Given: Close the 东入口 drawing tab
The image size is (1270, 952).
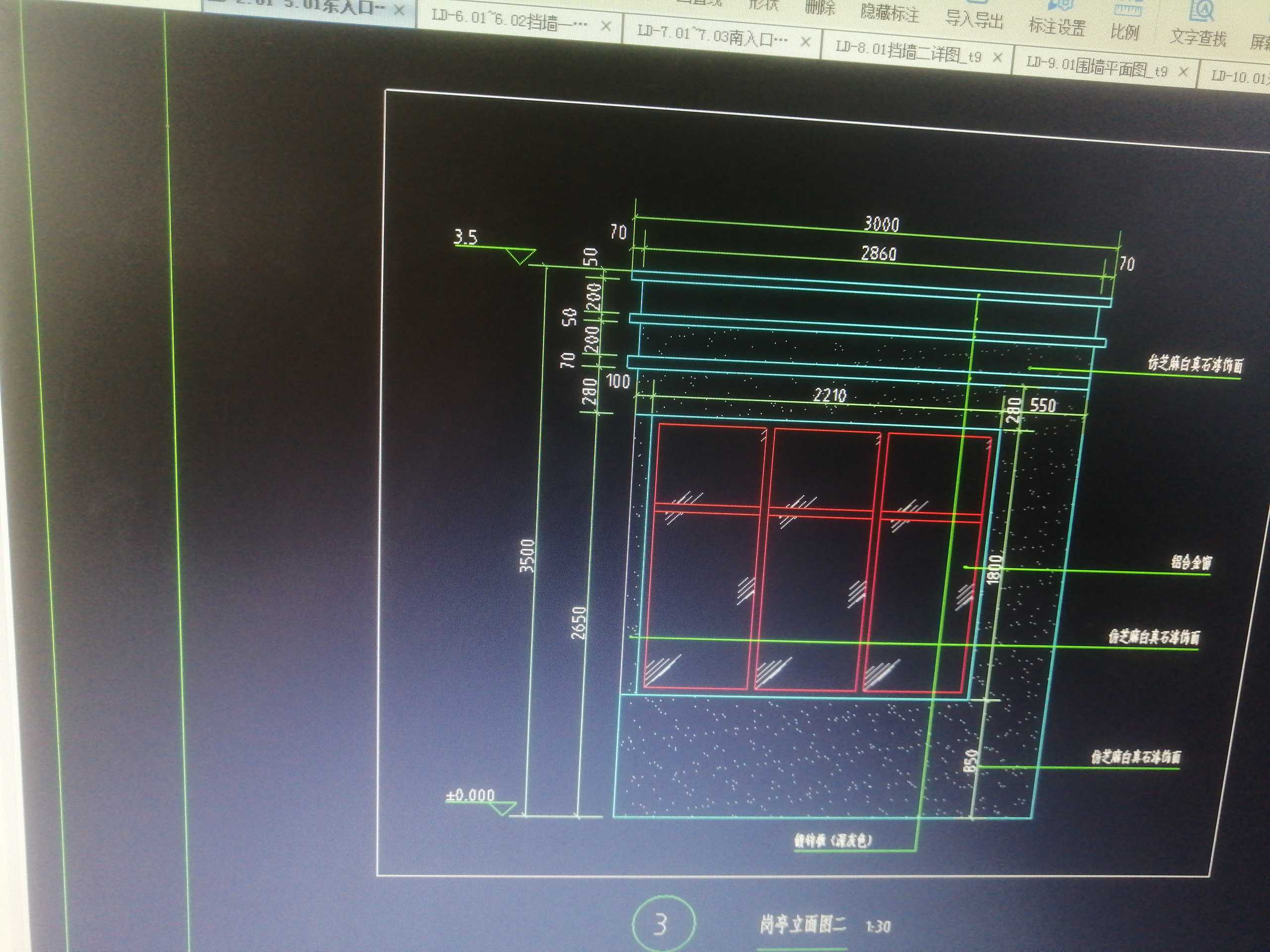Looking at the screenshot, I should [399, 10].
